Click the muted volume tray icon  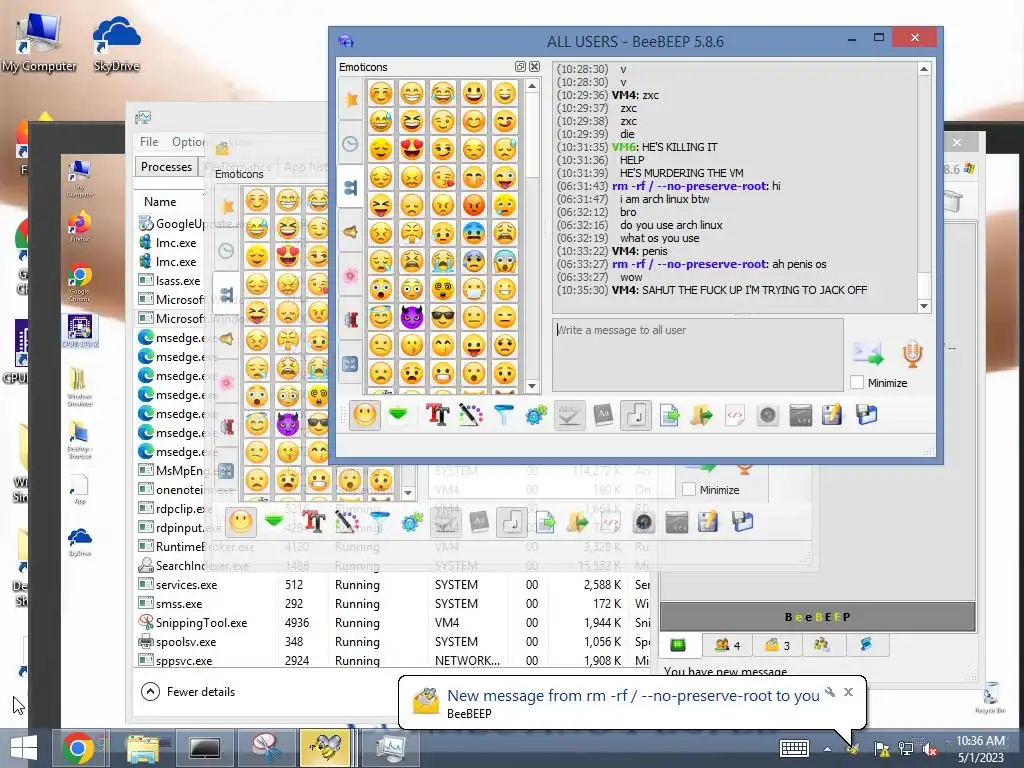pos(929,749)
